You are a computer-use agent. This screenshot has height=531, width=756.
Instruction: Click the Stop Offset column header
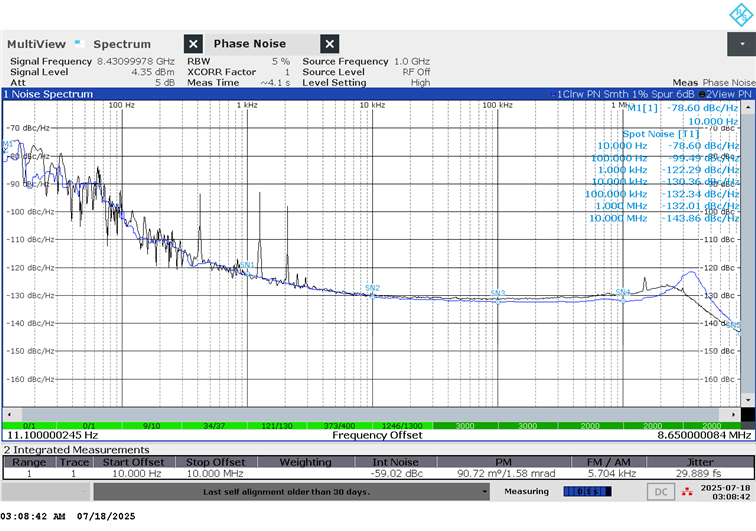coord(216,462)
